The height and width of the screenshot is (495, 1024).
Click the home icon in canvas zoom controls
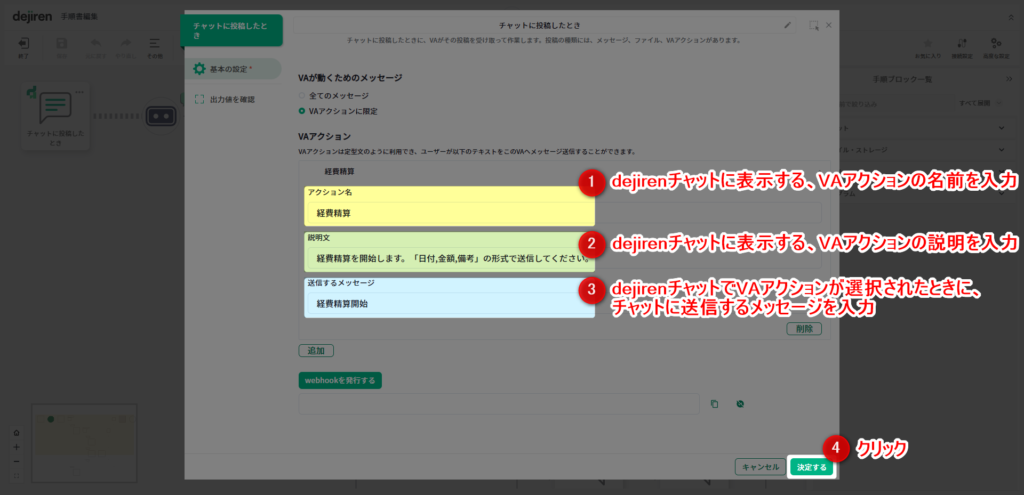(16, 433)
